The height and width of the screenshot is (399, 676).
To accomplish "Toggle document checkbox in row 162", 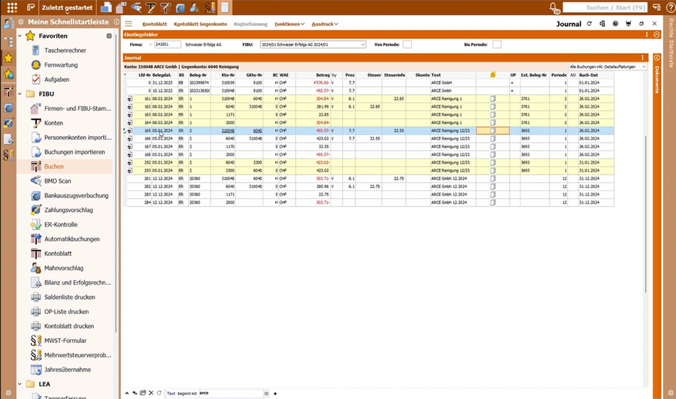I will coord(493,107).
